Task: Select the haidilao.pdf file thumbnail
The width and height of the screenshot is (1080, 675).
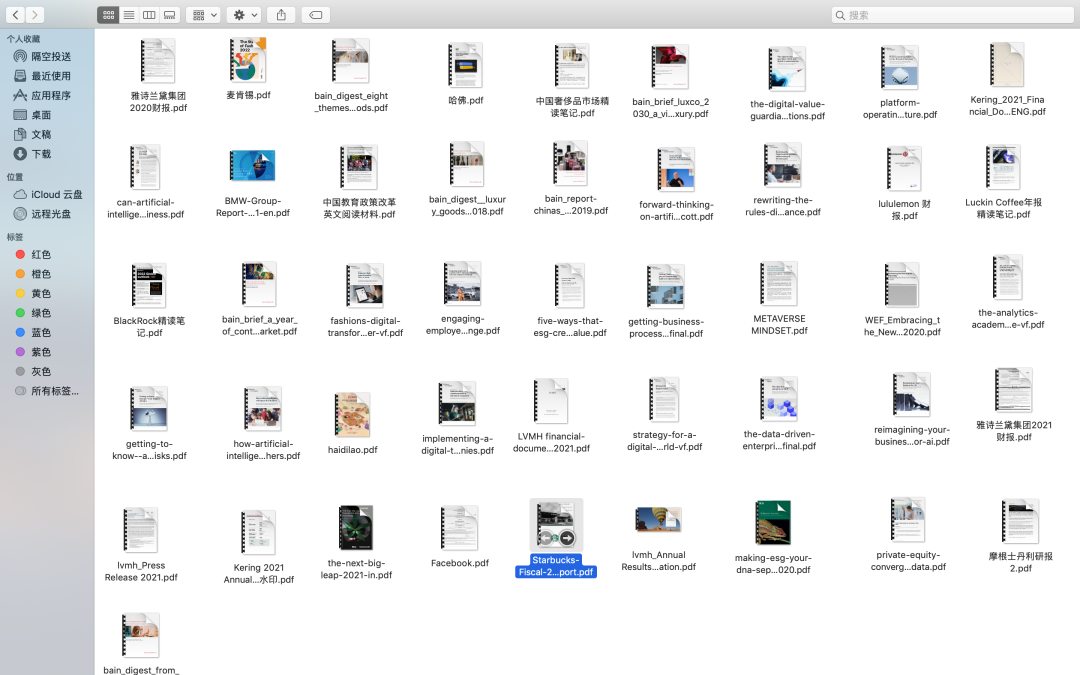Action: 354,414
